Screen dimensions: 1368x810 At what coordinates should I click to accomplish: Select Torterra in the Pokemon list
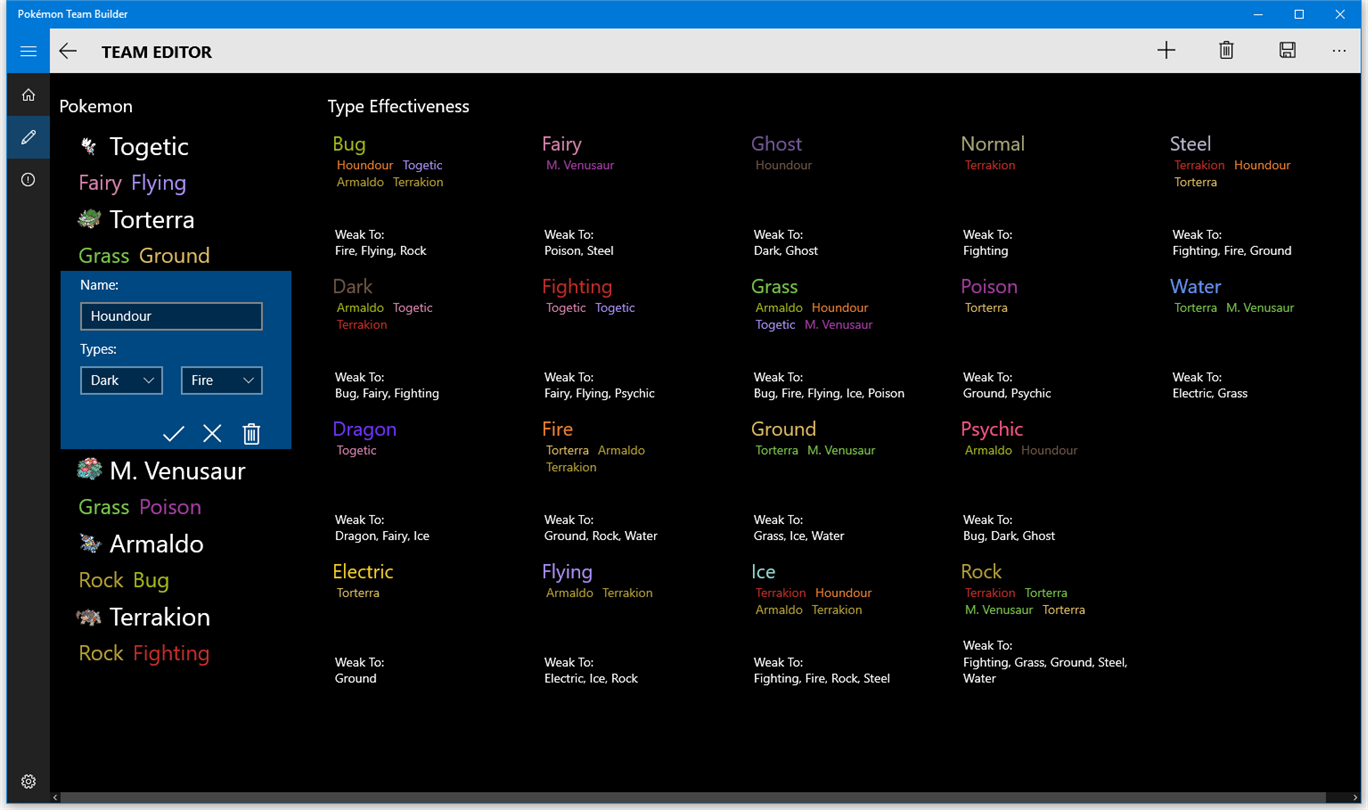click(152, 220)
